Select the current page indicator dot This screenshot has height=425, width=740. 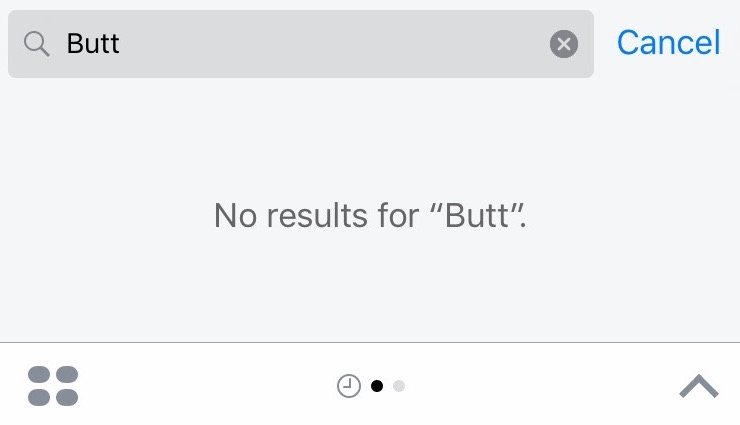[x=377, y=386]
